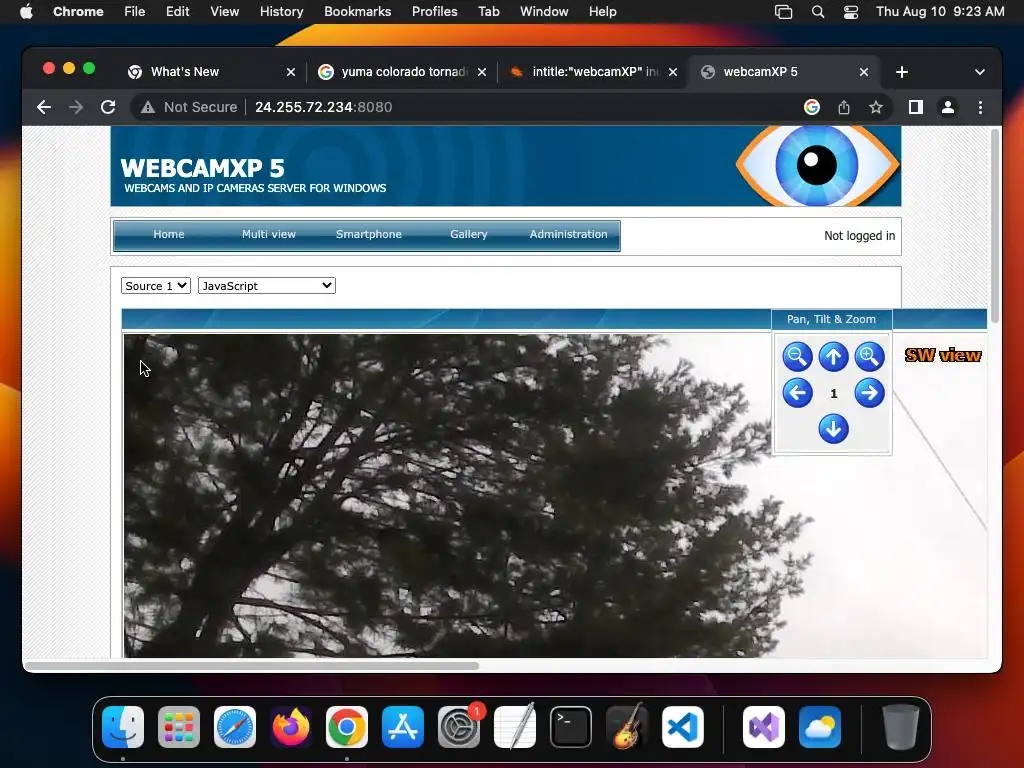Open TextEdit from the dock
This screenshot has width=1024, height=768.
[x=515, y=727]
